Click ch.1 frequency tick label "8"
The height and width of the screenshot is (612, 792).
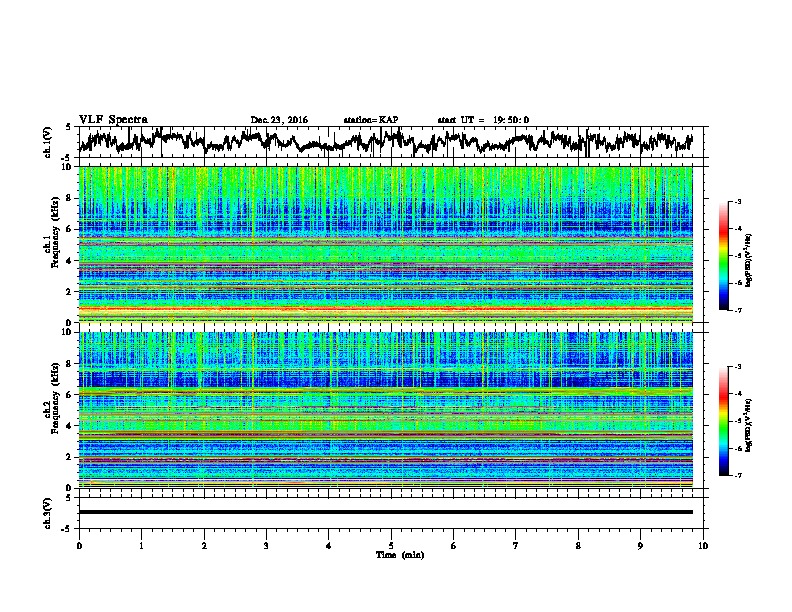pos(70,198)
